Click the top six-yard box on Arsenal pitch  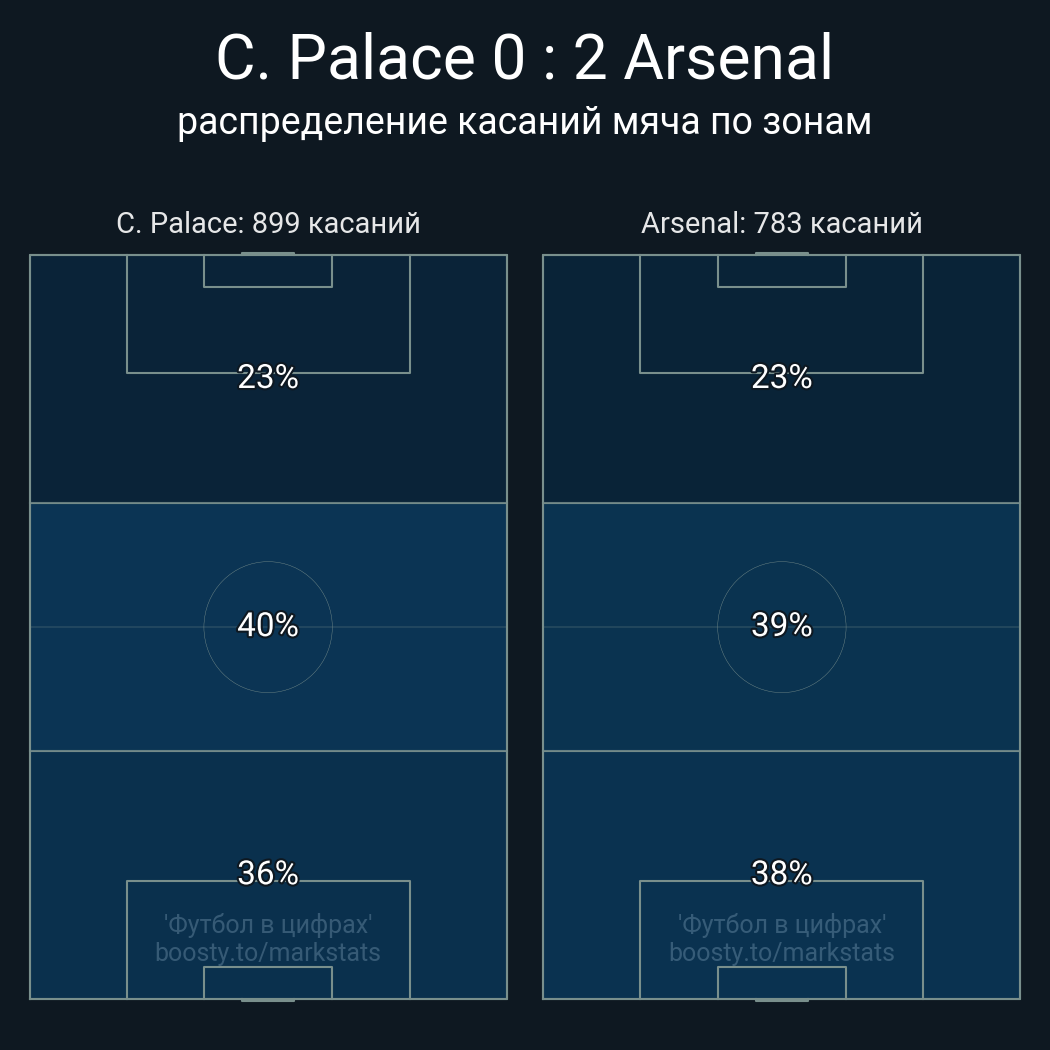[781, 271]
